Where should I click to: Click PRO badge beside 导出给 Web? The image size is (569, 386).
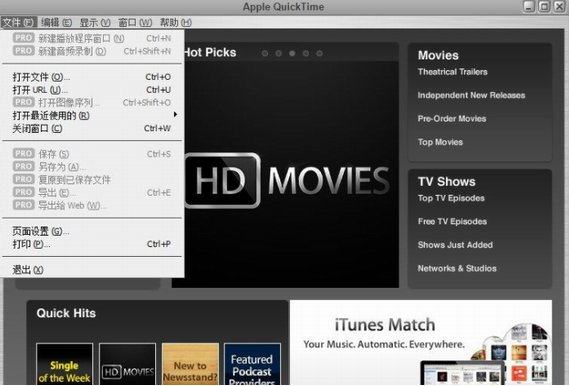click(x=24, y=205)
